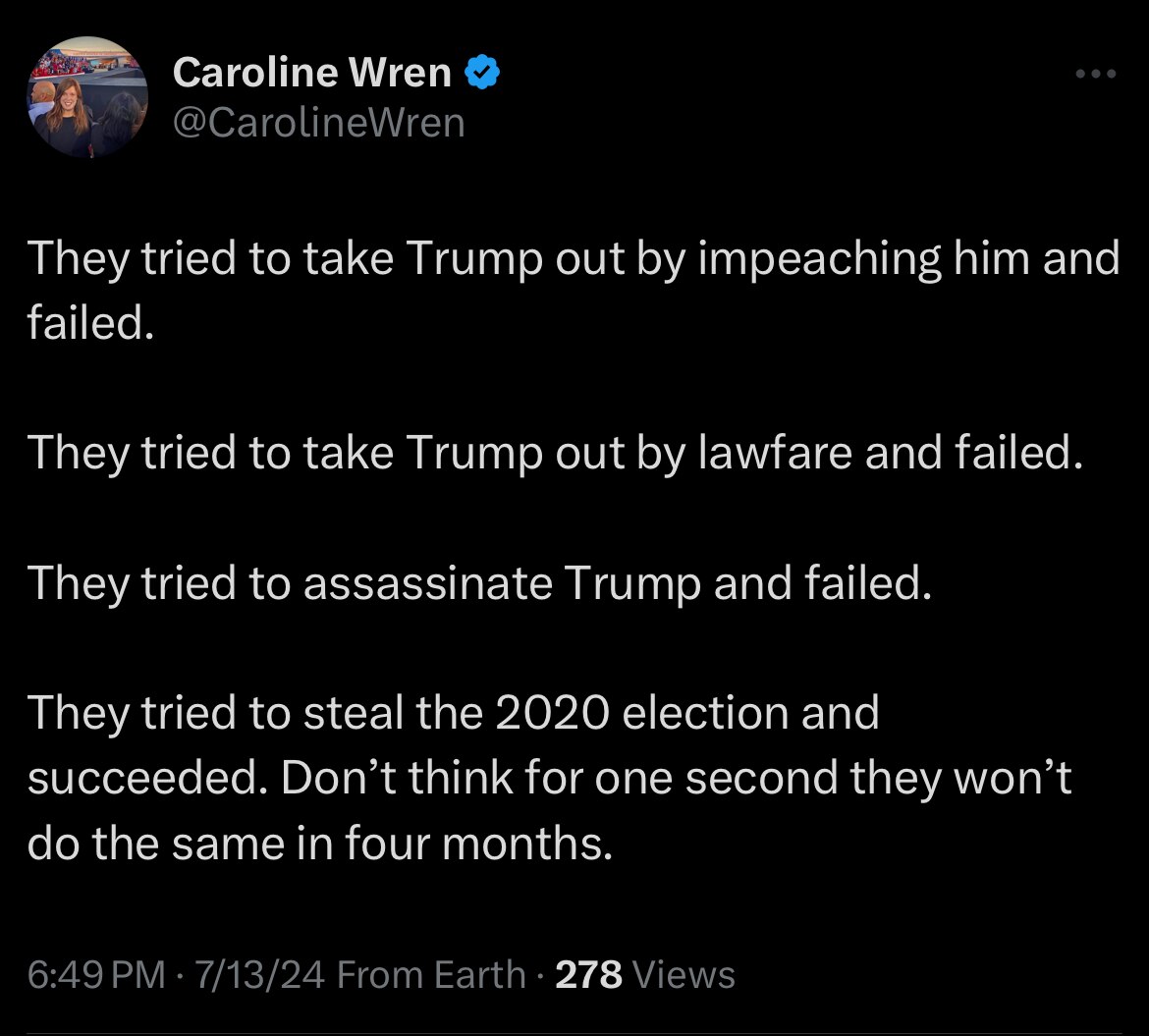Click the sentence mentioning lawfare

click(x=555, y=453)
